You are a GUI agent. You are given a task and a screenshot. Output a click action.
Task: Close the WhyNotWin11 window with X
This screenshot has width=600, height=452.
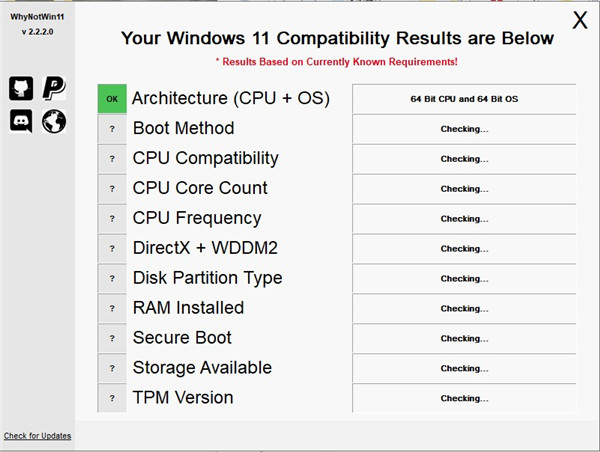[579, 21]
